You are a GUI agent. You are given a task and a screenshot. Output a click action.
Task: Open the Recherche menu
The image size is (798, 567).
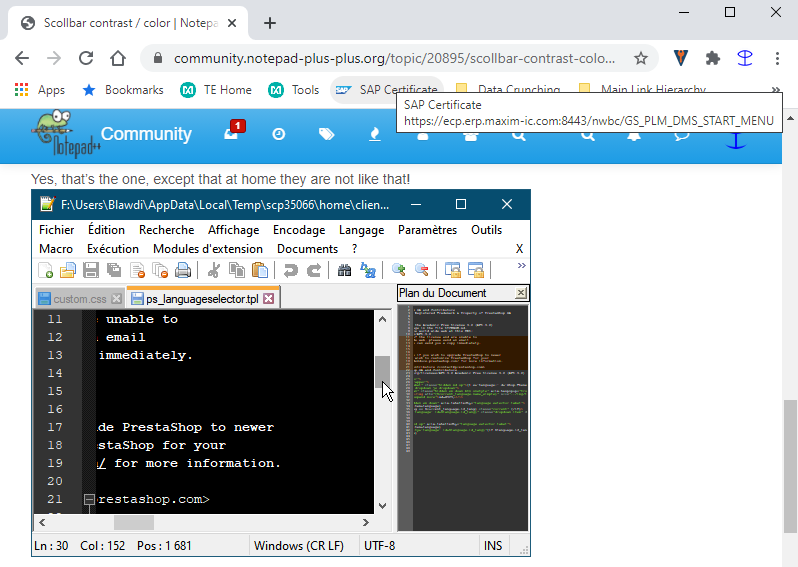[x=166, y=230]
